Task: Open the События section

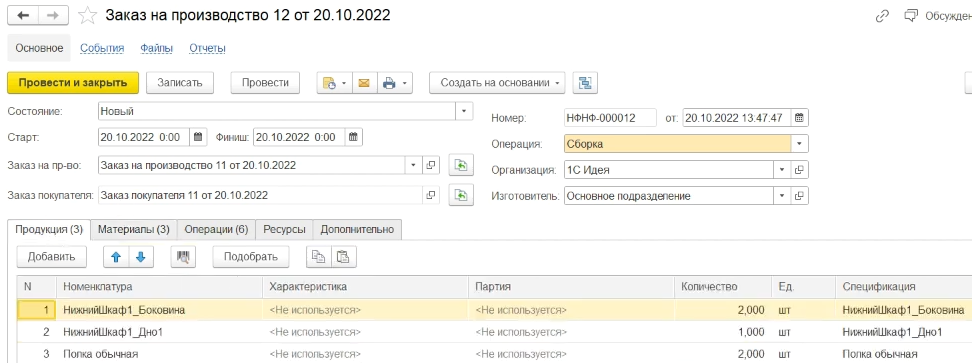Action: tap(102, 48)
